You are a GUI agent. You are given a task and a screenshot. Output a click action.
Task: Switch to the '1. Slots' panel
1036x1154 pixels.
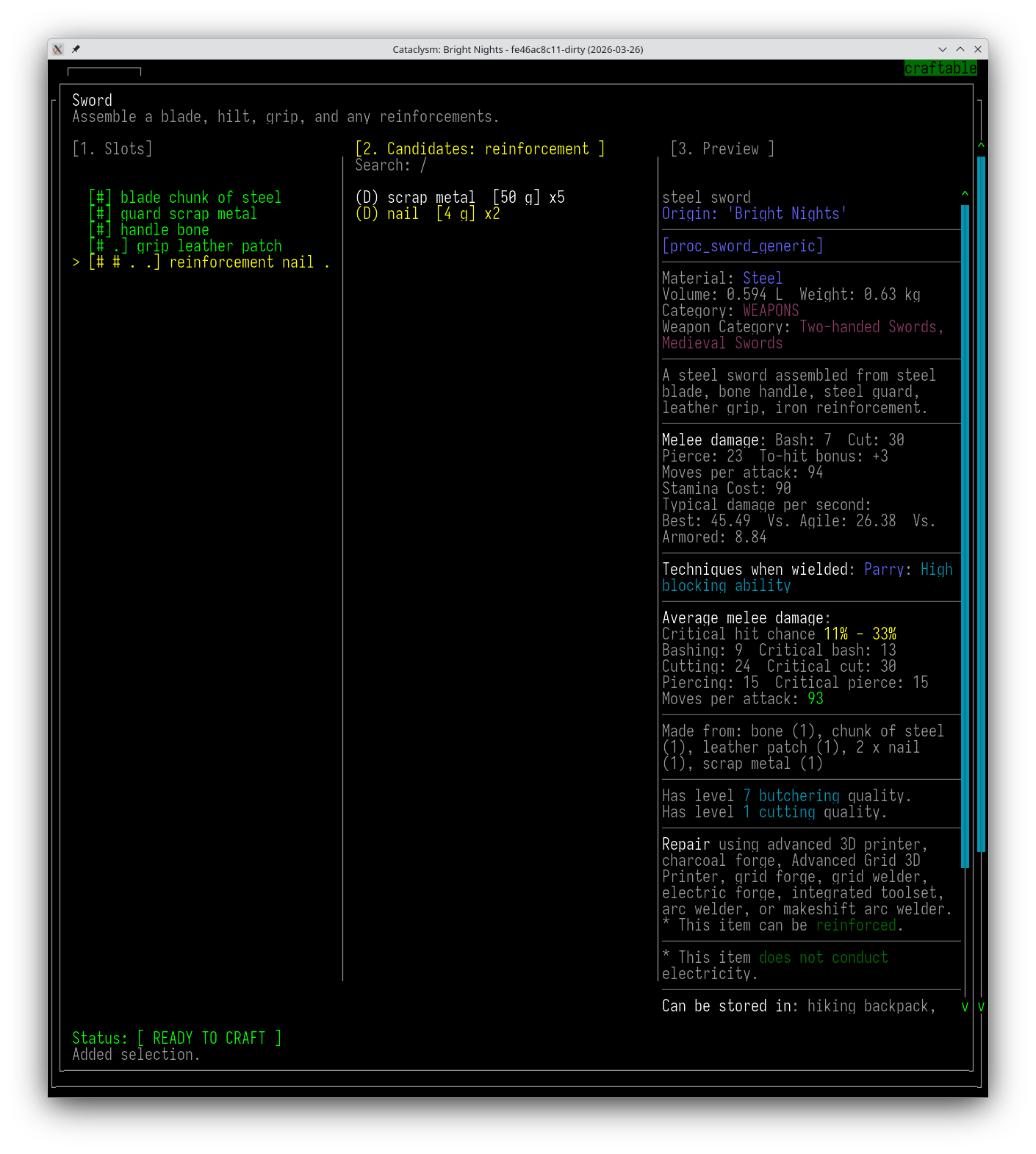point(112,148)
